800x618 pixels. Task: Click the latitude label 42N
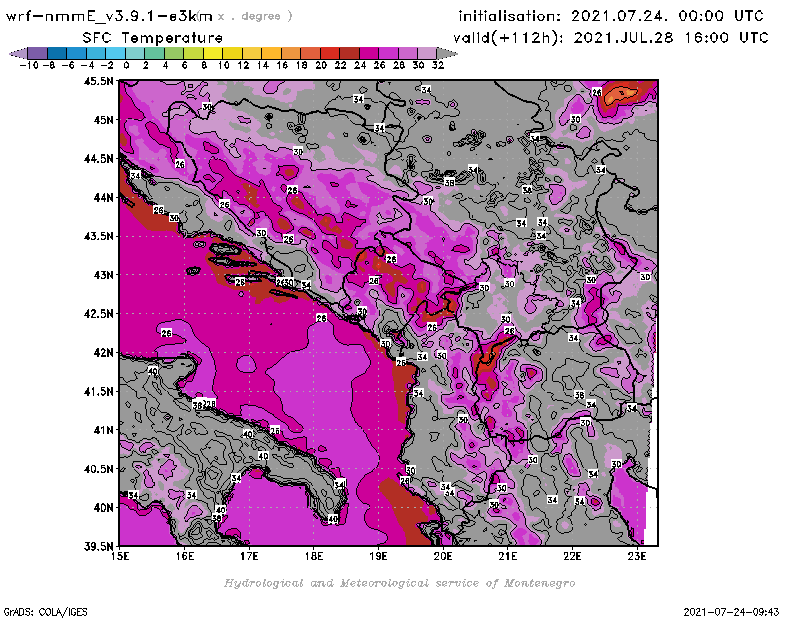[x=103, y=353]
